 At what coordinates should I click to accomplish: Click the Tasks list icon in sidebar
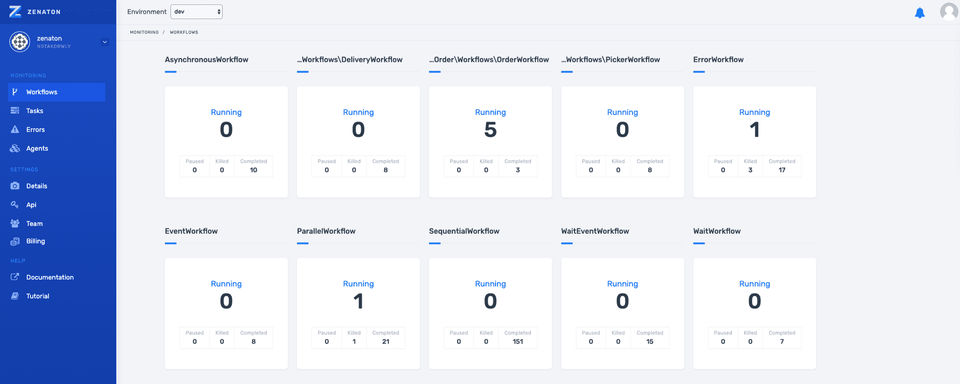tap(15, 111)
